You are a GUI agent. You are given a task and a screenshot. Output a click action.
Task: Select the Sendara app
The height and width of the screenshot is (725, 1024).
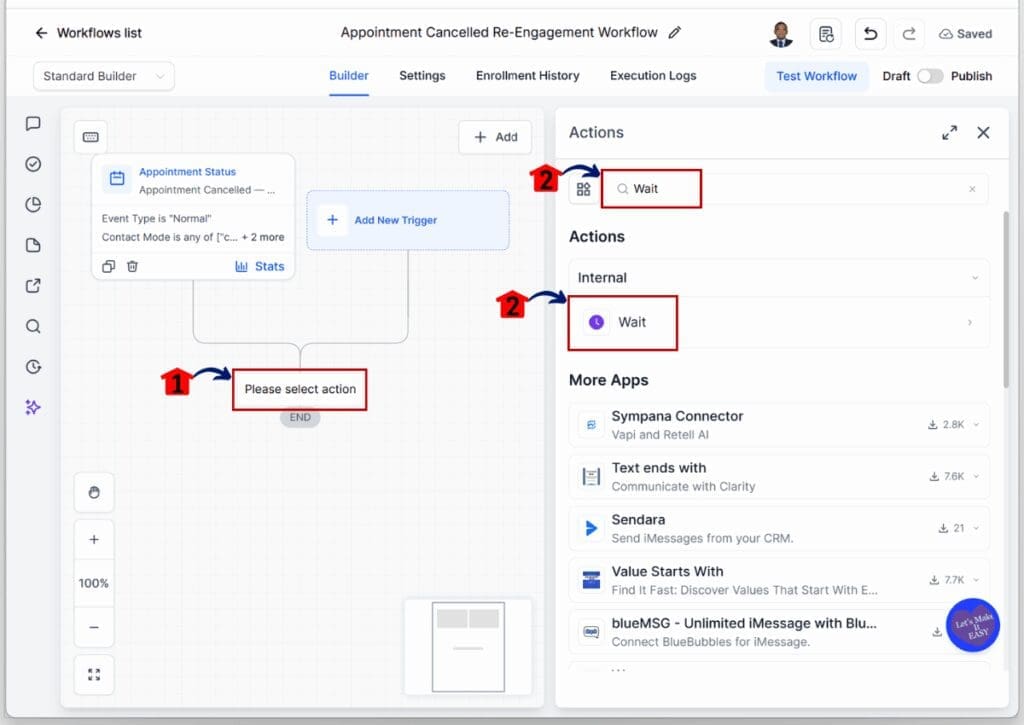(x=778, y=528)
